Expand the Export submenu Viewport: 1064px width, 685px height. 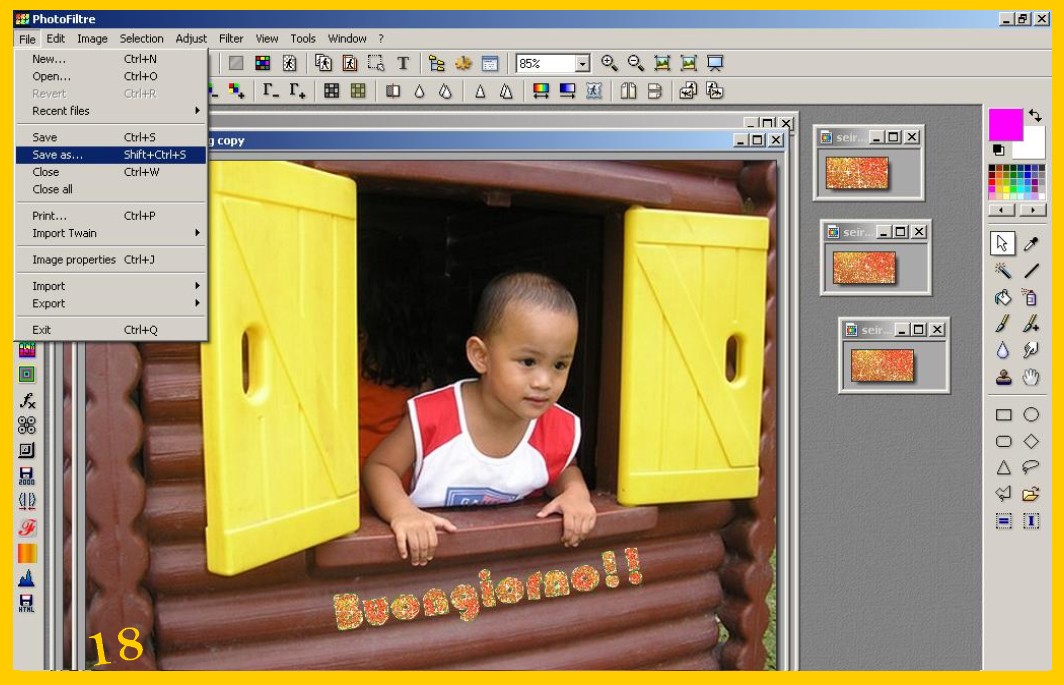tap(110, 303)
